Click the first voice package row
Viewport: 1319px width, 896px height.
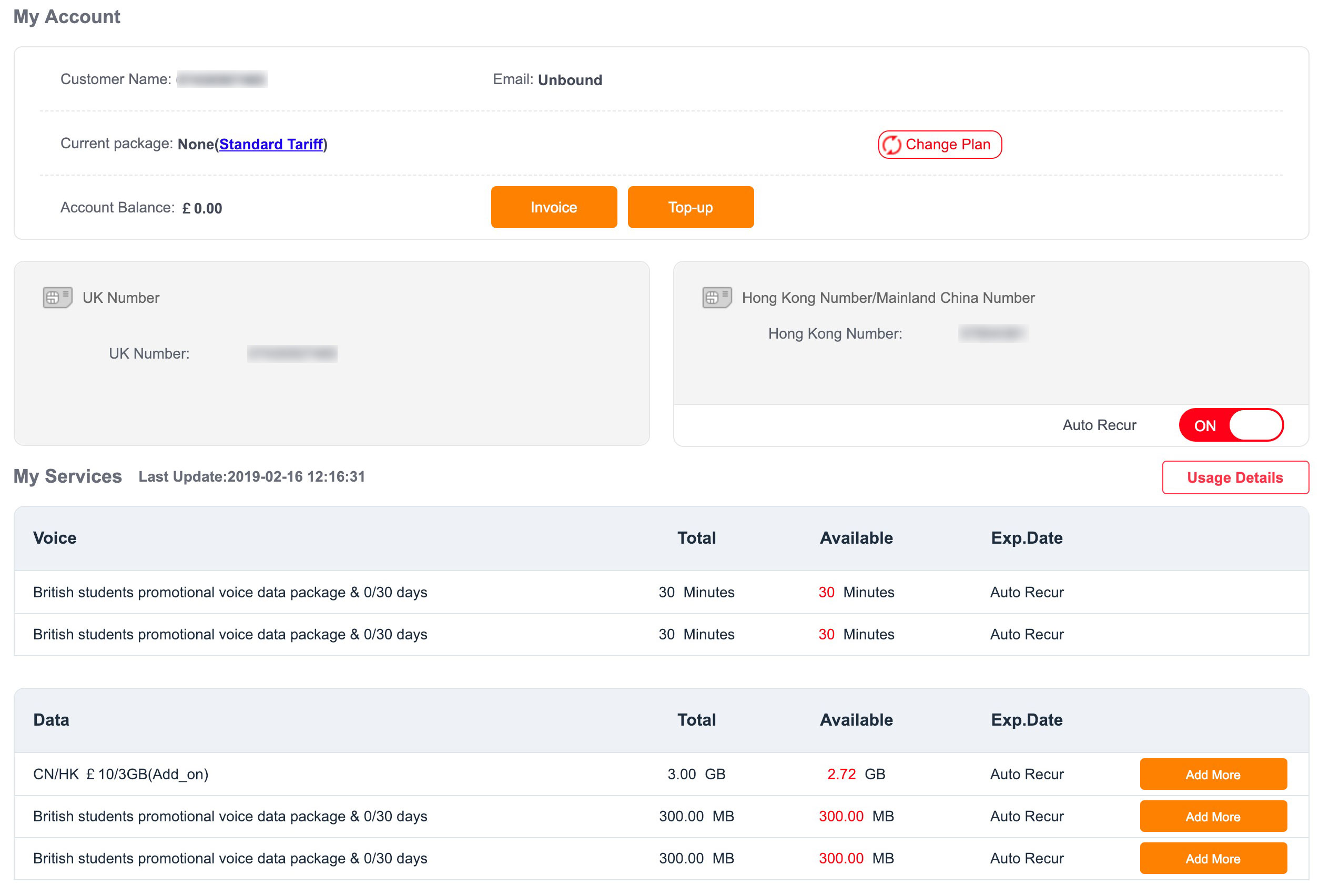[230, 592]
